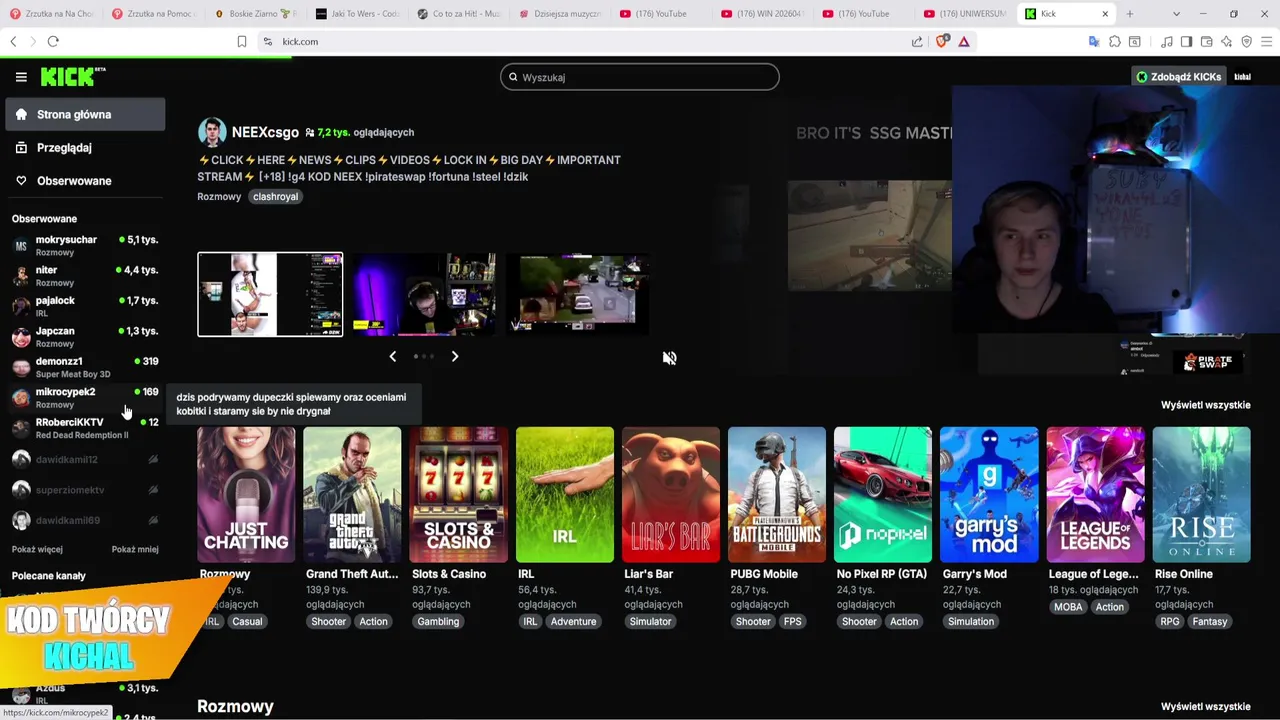Open the search tabs chevron in title bar

click(1176, 14)
